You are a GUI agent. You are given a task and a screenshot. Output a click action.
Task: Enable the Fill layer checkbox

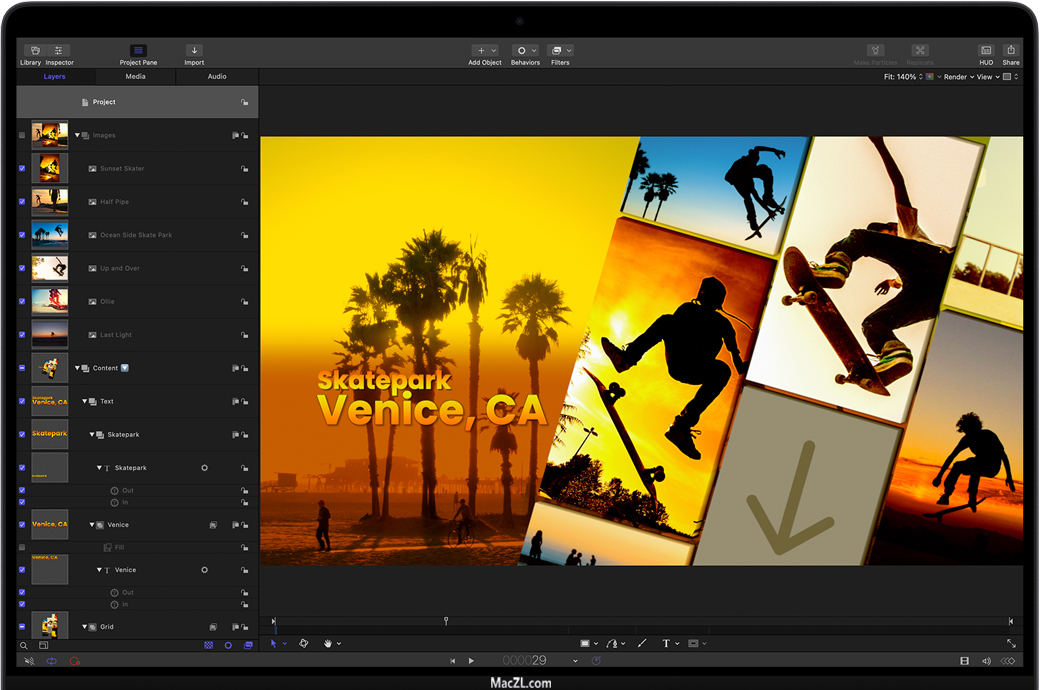click(22, 547)
